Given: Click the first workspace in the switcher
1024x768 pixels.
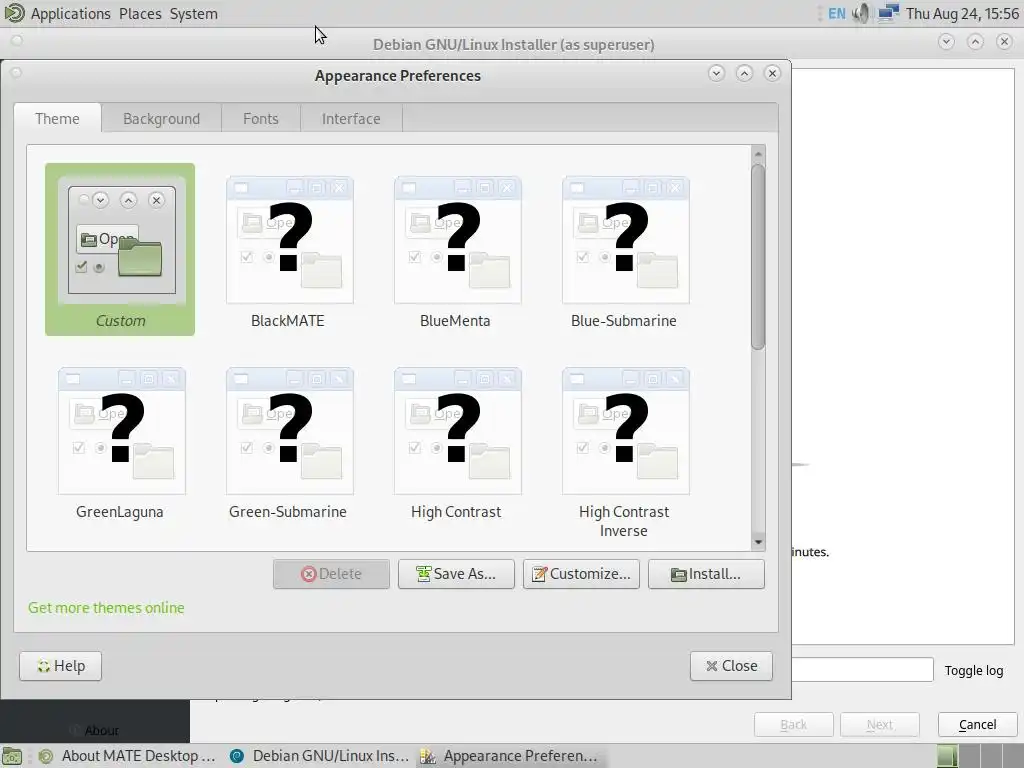Looking at the screenshot, I should [x=947, y=756].
